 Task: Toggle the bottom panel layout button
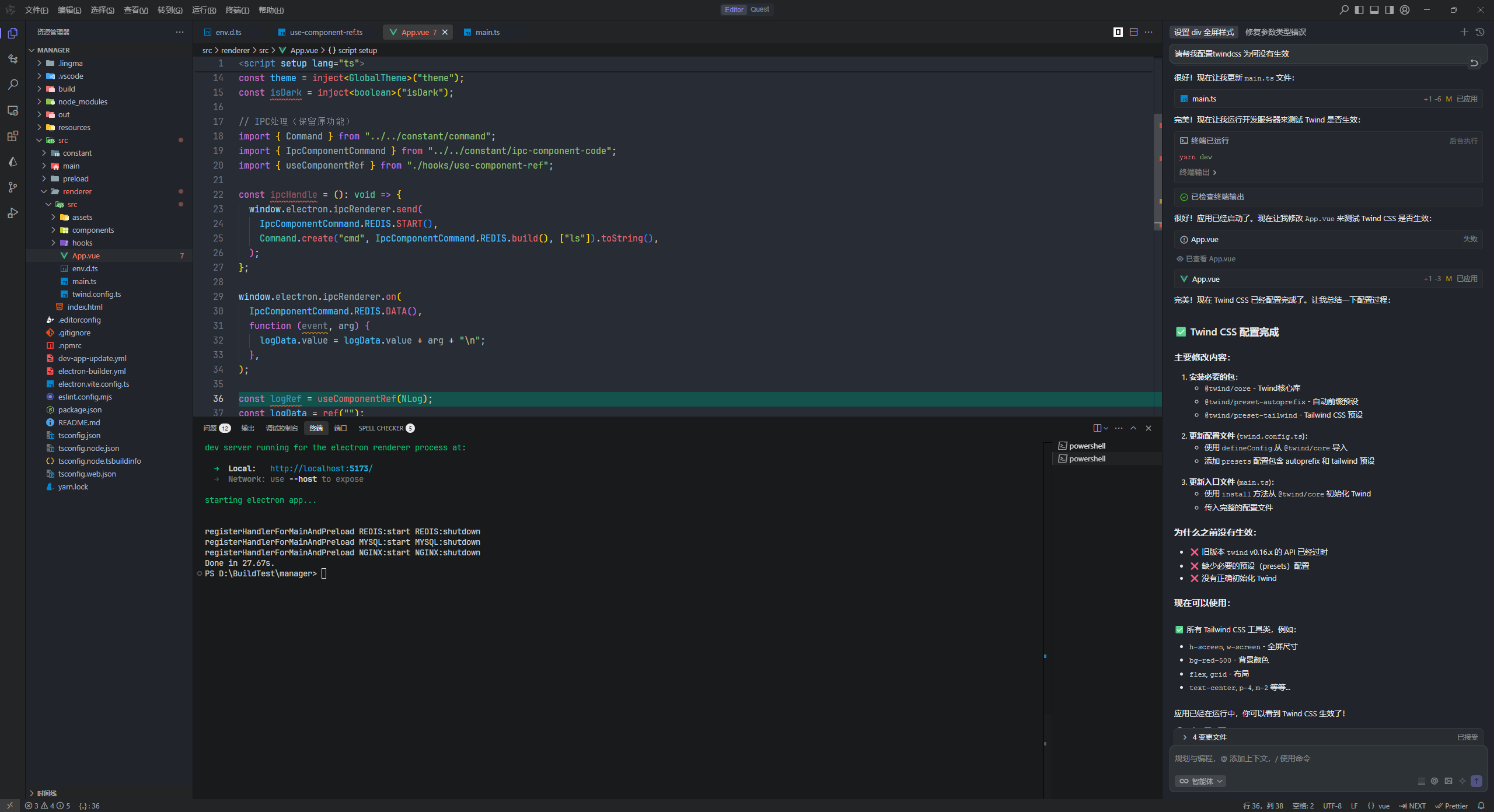[x=1374, y=10]
